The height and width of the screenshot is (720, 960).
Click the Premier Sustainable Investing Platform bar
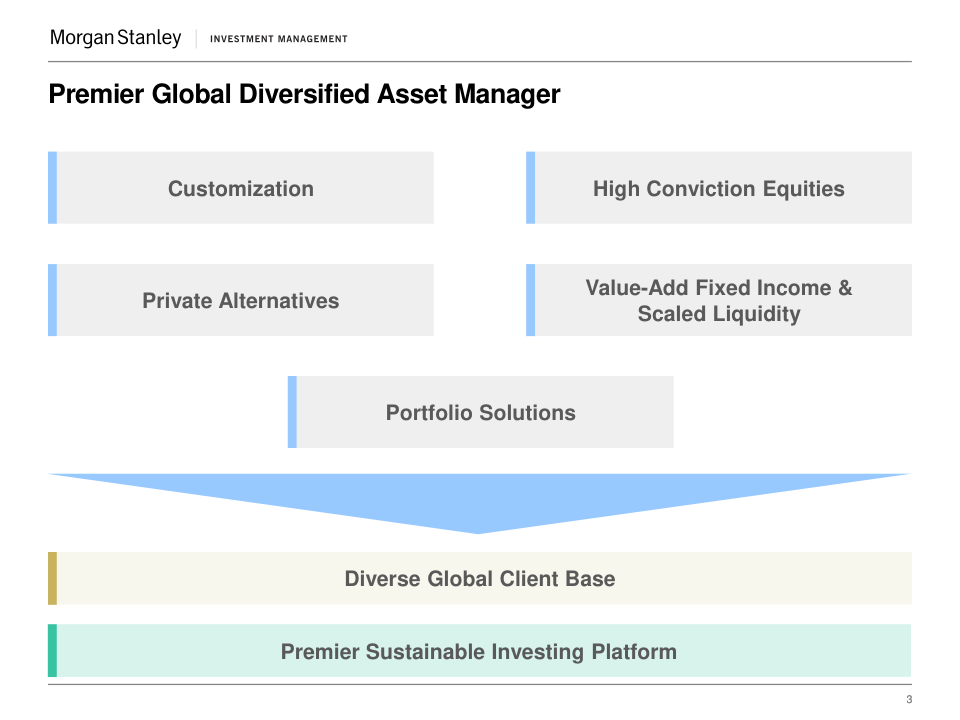479,651
